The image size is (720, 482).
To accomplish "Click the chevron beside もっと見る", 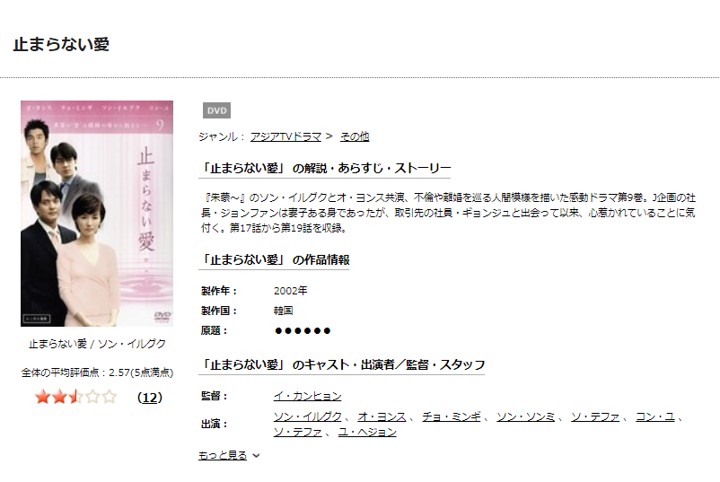I will coord(256,456).
